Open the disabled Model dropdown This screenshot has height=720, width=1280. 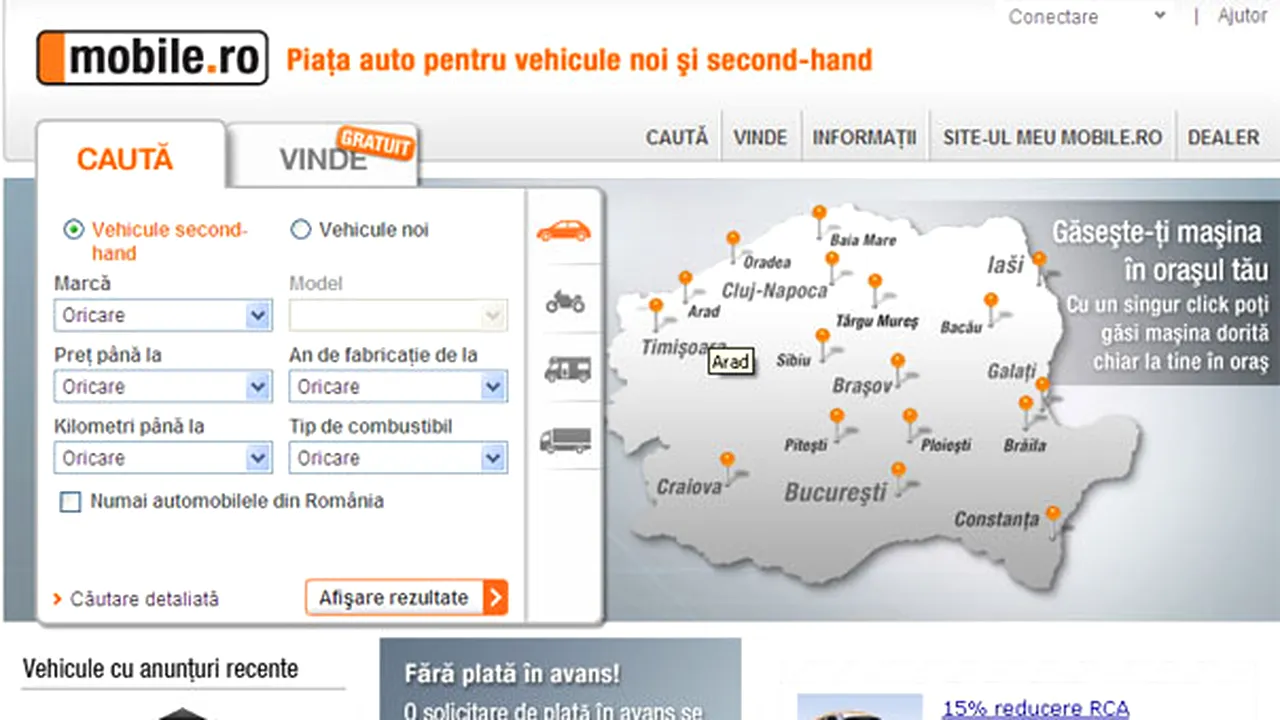[398, 316]
